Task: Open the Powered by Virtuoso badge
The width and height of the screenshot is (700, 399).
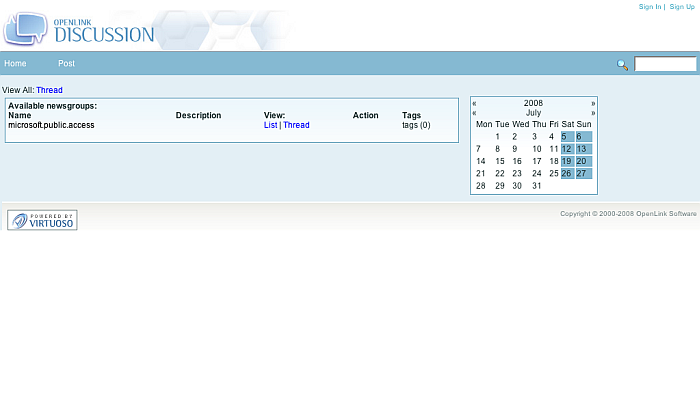Action: [42, 220]
